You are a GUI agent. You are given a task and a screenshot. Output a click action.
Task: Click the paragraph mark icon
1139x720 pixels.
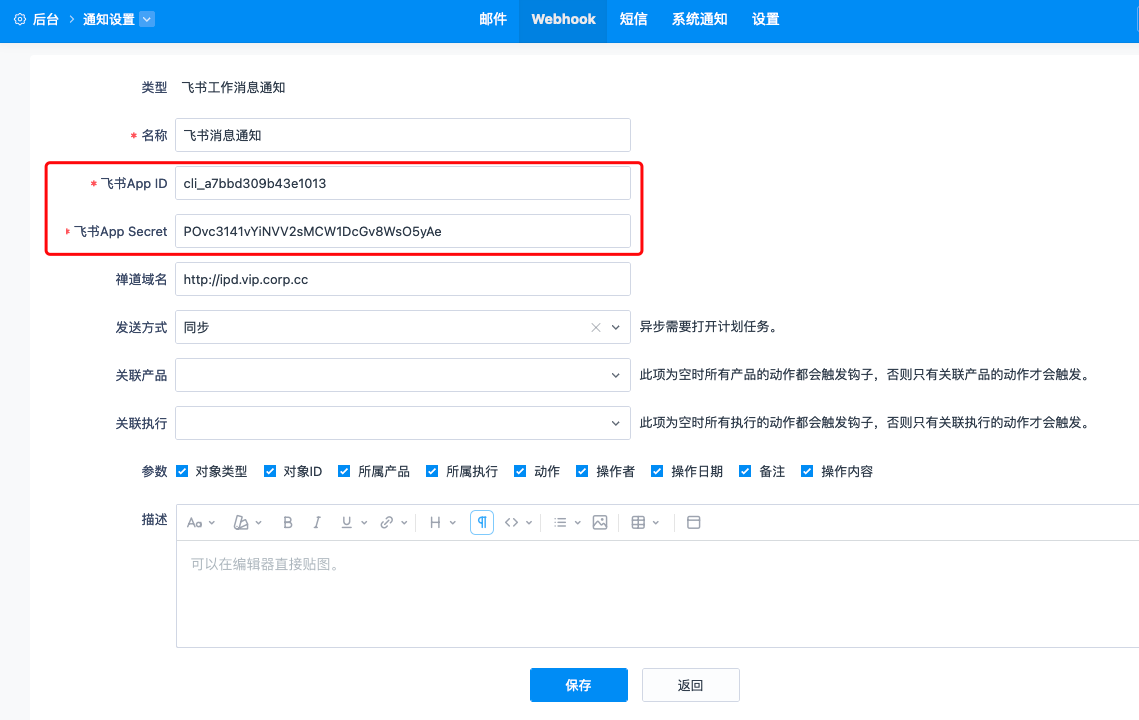click(482, 522)
